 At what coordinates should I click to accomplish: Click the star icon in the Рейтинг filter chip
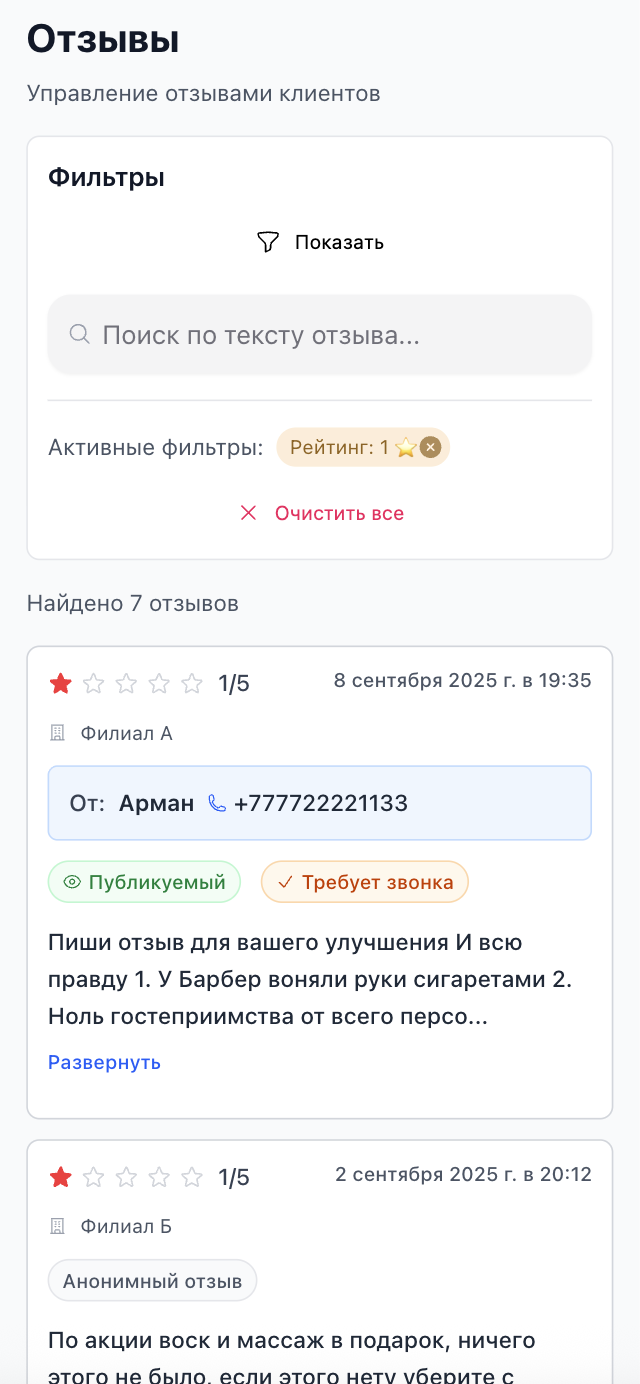pos(406,447)
